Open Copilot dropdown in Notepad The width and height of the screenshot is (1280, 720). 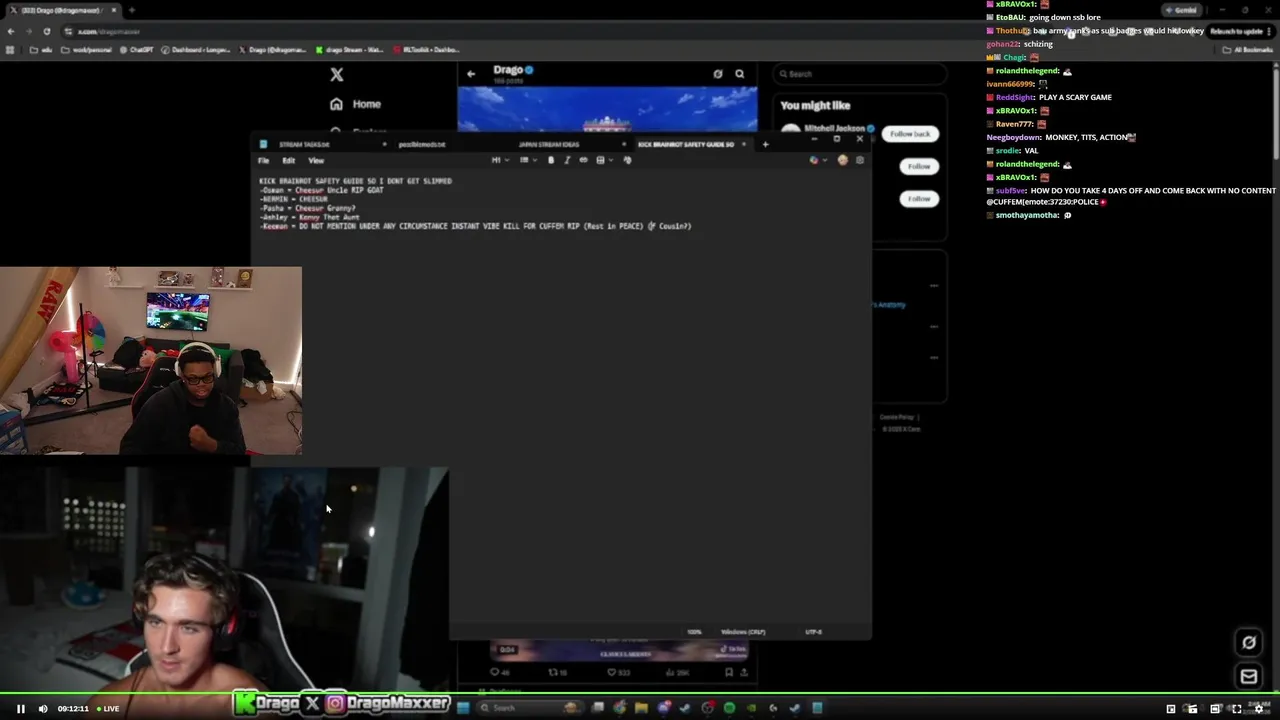point(817,160)
